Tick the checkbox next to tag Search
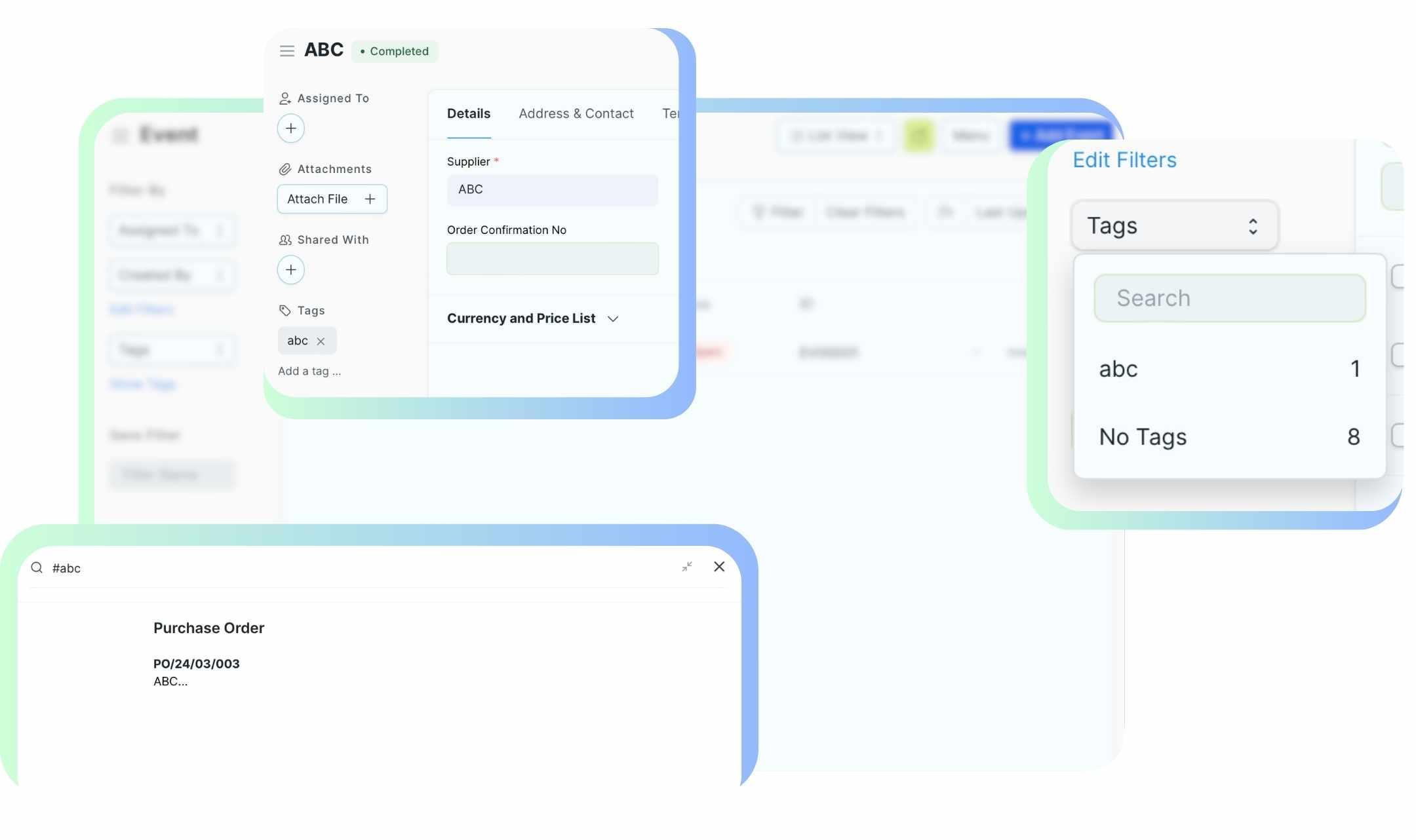 pos(1398,277)
